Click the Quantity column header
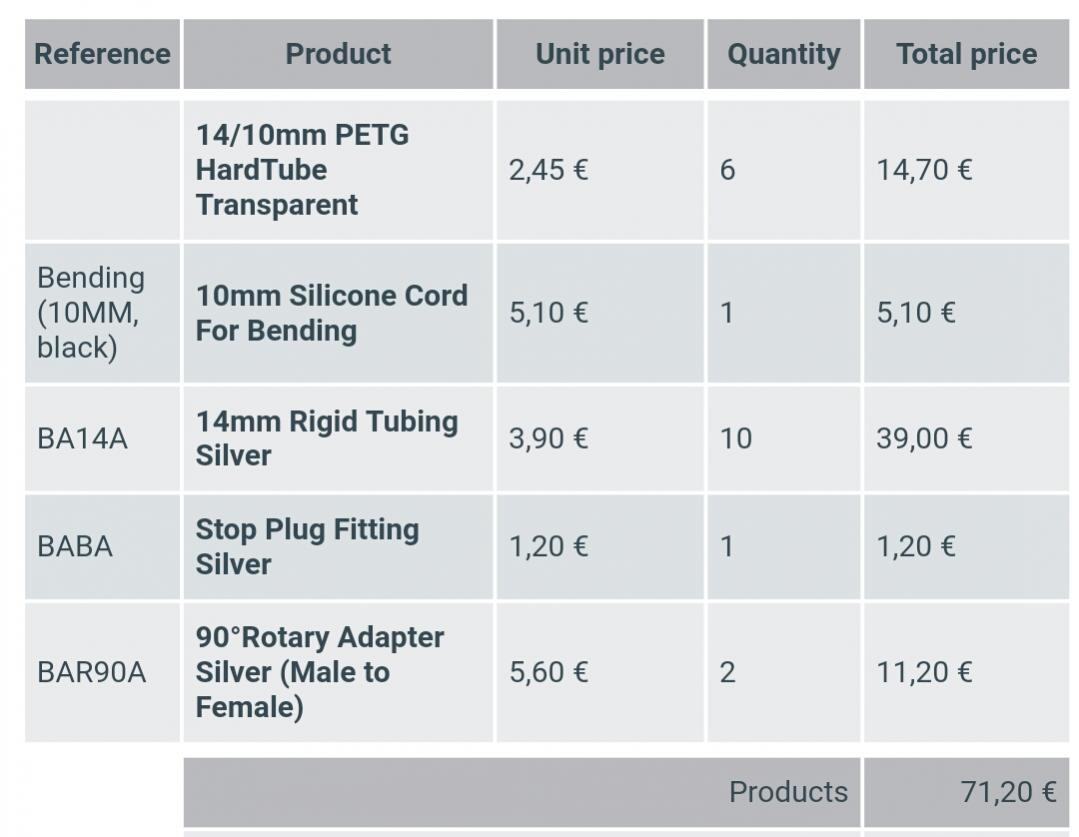This screenshot has height=837, width=1079. click(x=784, y=54)
